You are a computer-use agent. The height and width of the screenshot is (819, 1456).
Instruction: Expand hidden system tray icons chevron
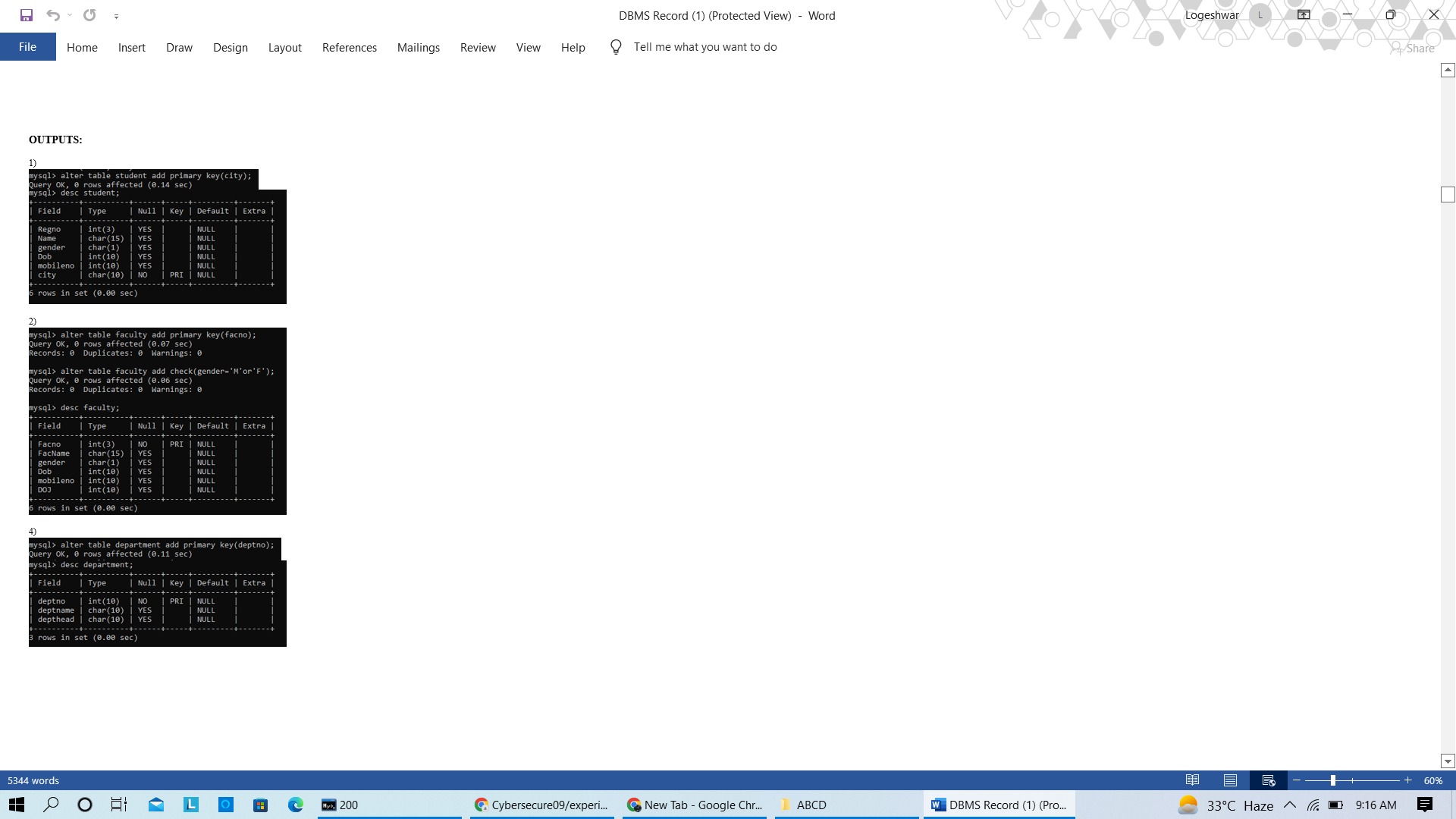[x=1289, y=805]
